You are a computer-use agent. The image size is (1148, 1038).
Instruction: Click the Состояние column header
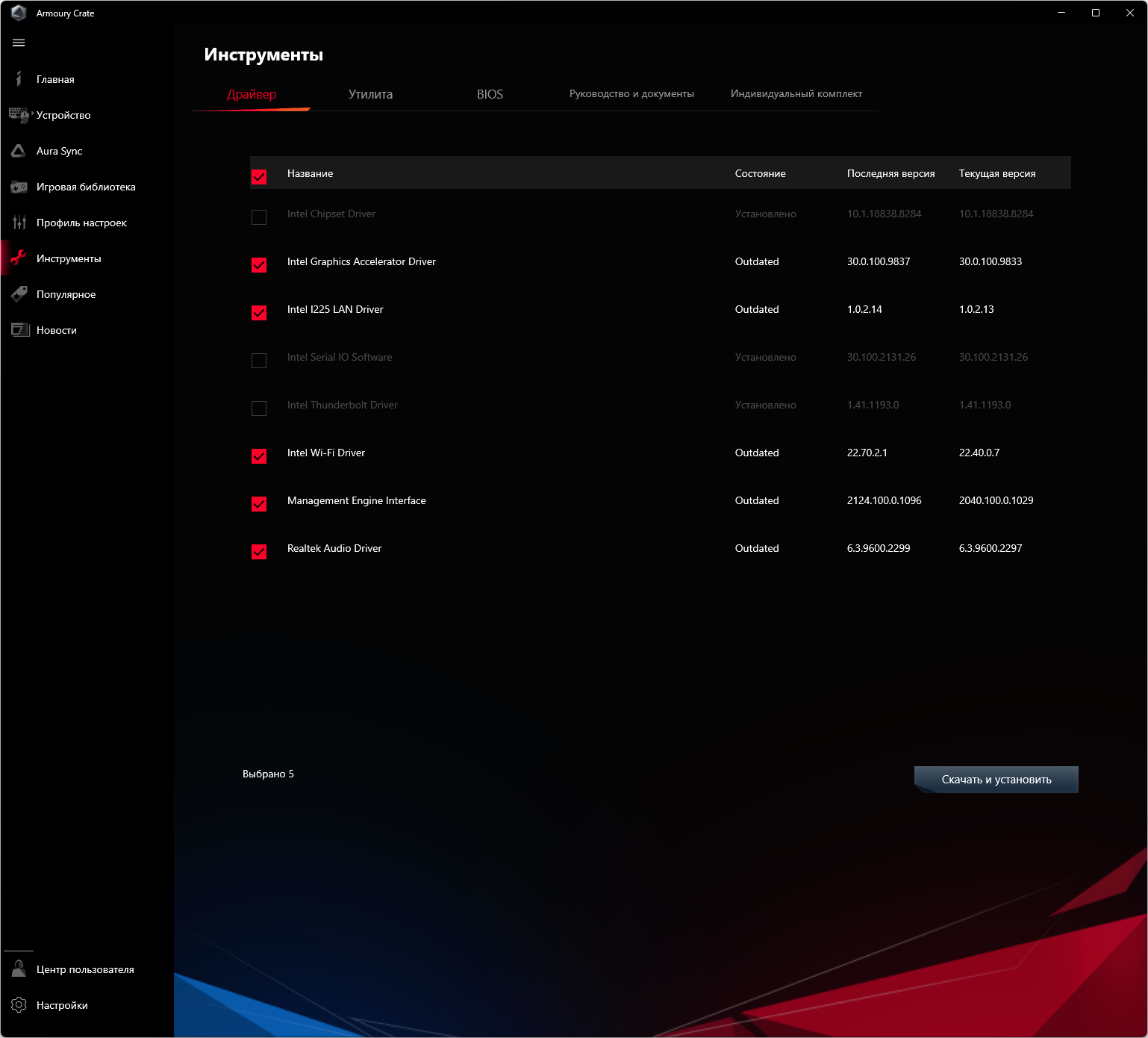(760, 173)
